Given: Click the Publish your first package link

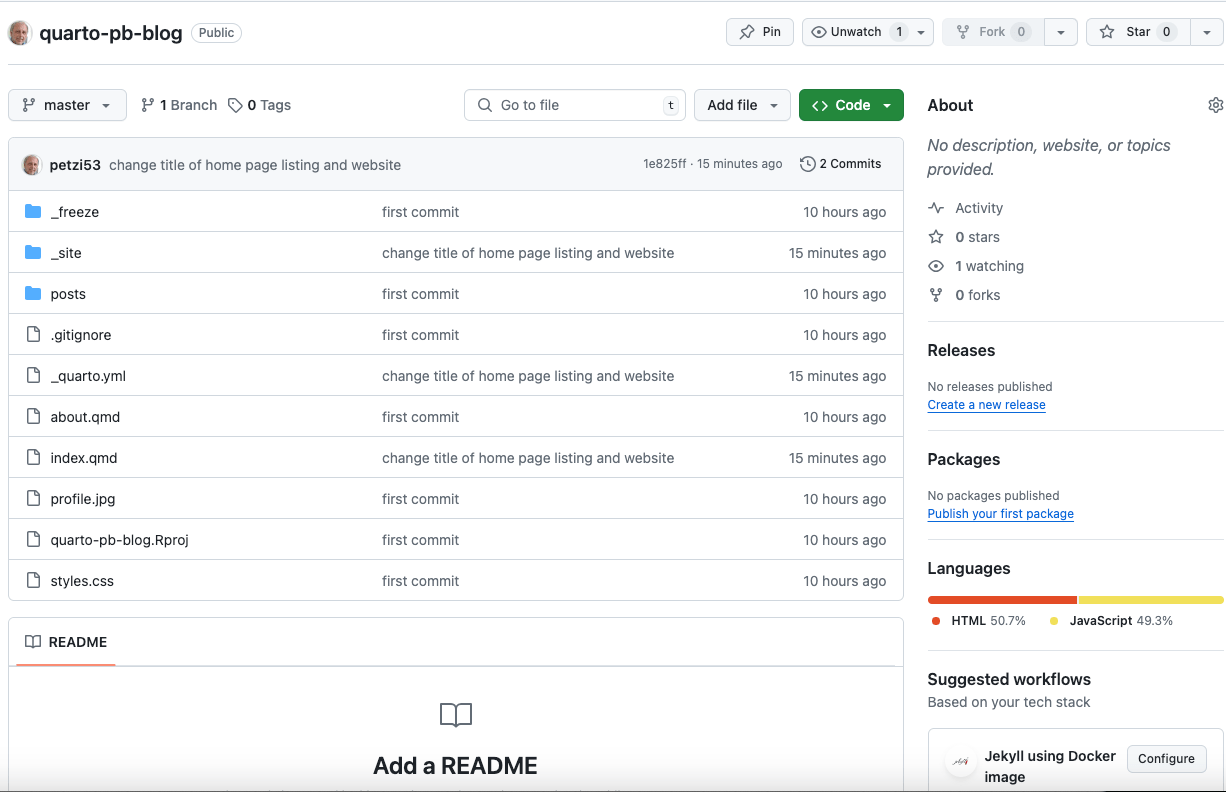Looking at the screenshot, I should tap(1000, 514).
